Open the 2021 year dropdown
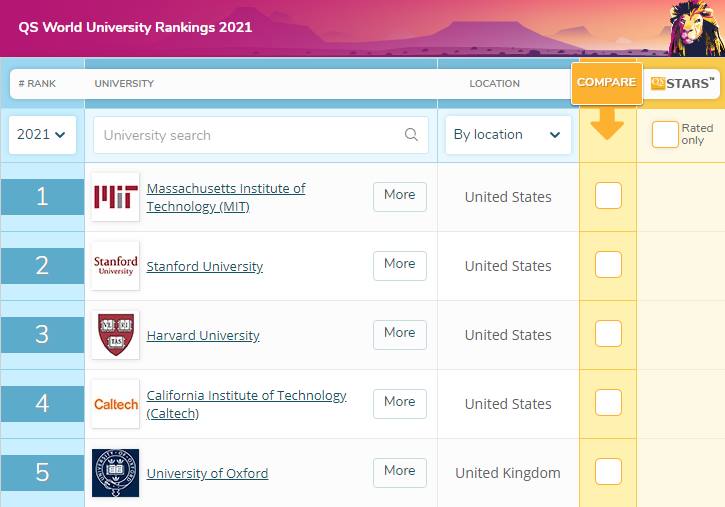 point(42,134)
